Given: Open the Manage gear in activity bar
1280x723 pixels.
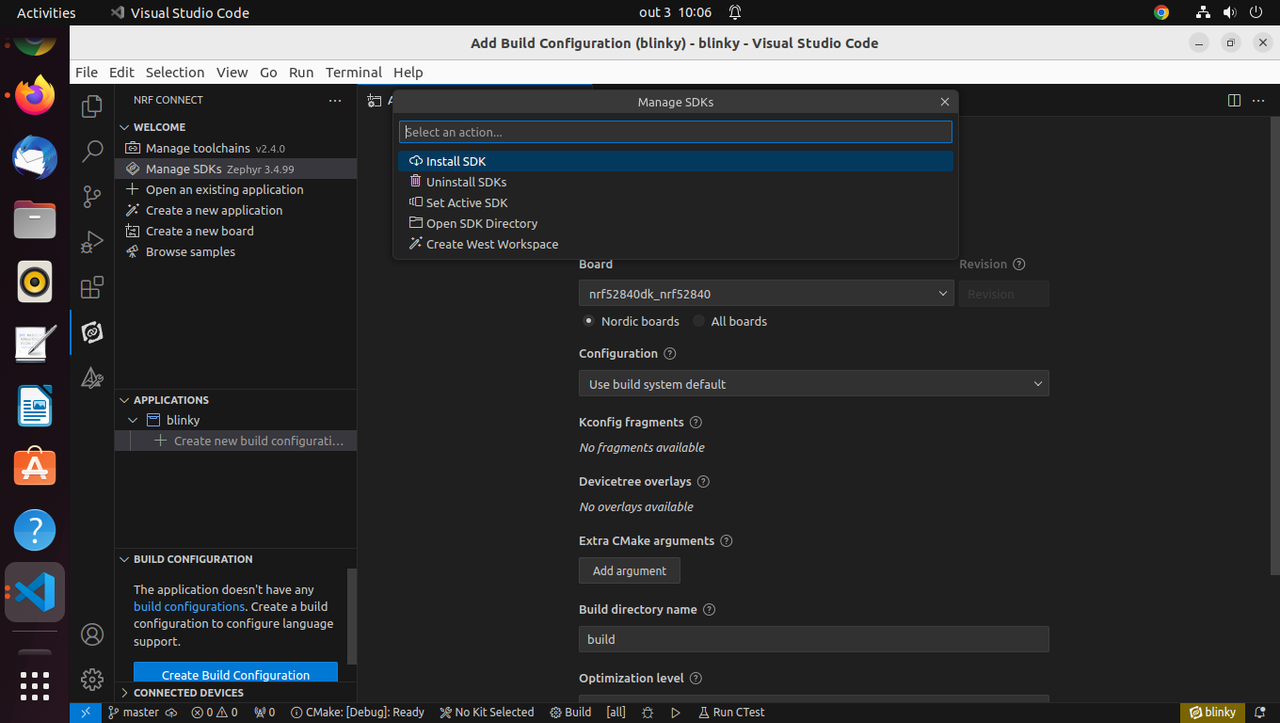Looking at the screenshot, I should (x=92, y=679).
